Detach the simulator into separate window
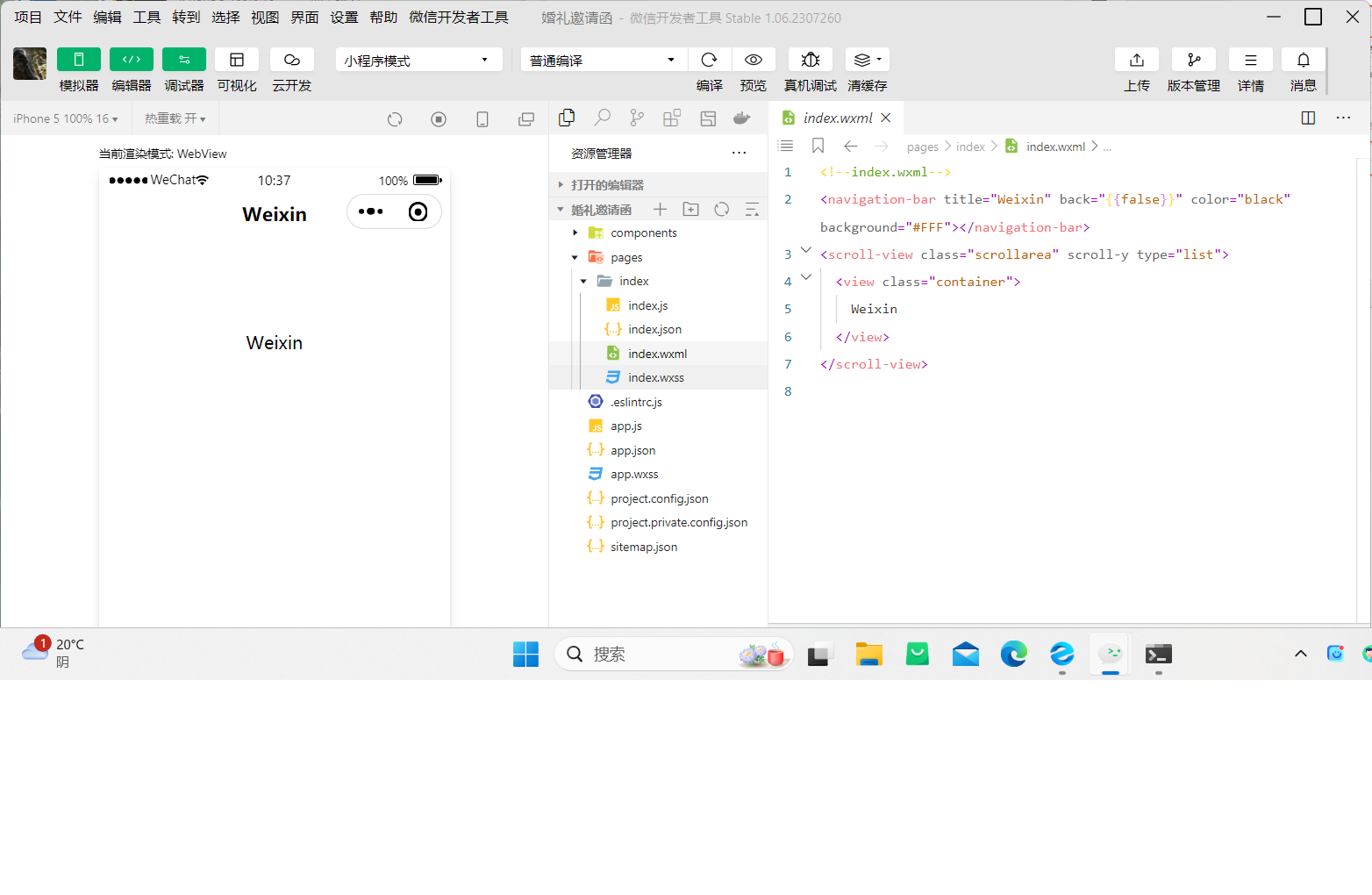The image size is (1372, 895). click(x=526, y=119)
